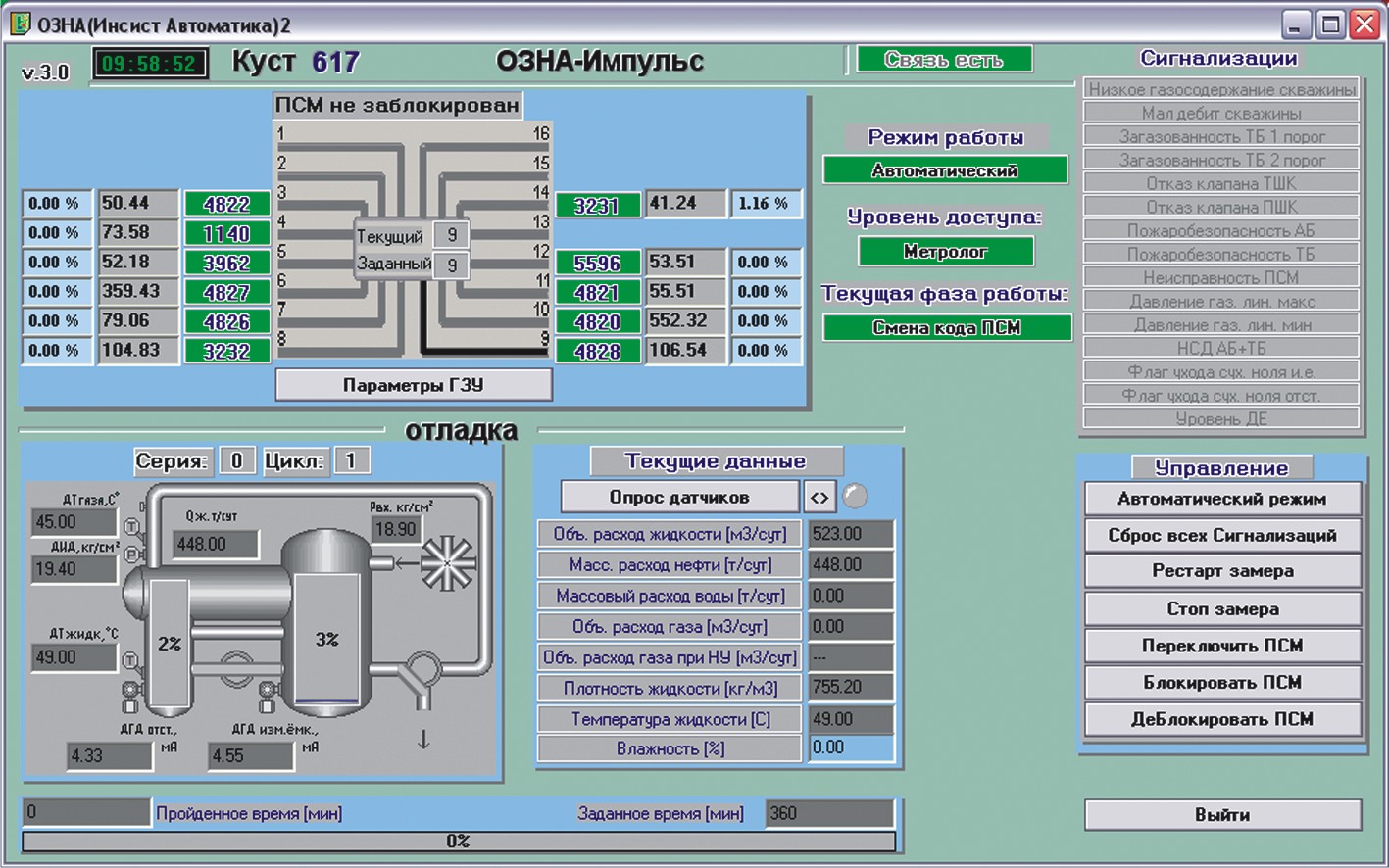Select the Уровень ДЕ alarm
This screenshot has width=1389, height=868.
point(1221,418)
